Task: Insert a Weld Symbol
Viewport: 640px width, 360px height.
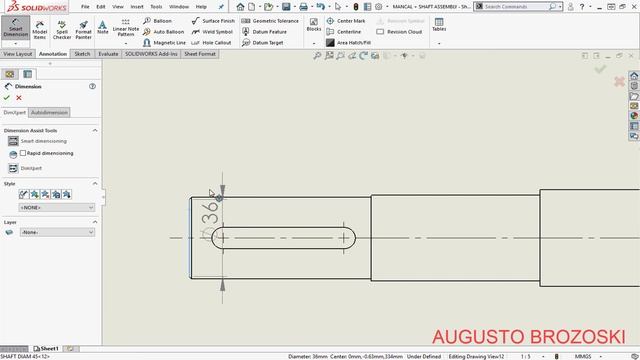Action: [212, 32]
